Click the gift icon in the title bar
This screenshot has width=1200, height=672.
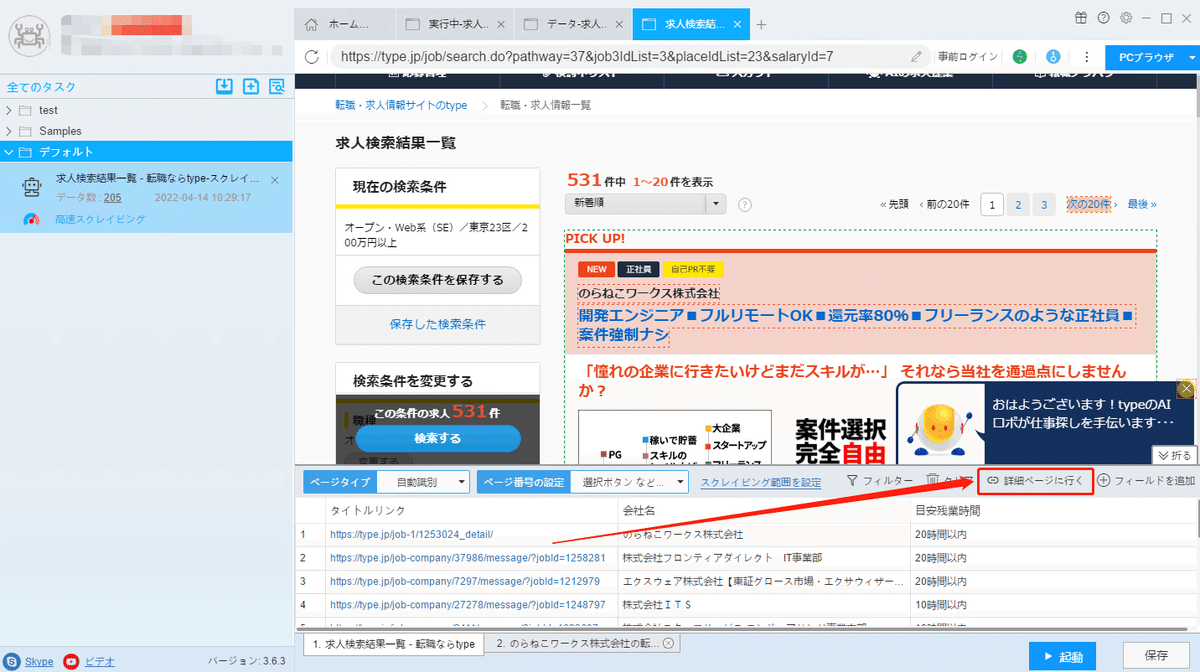coord(1080,18)
